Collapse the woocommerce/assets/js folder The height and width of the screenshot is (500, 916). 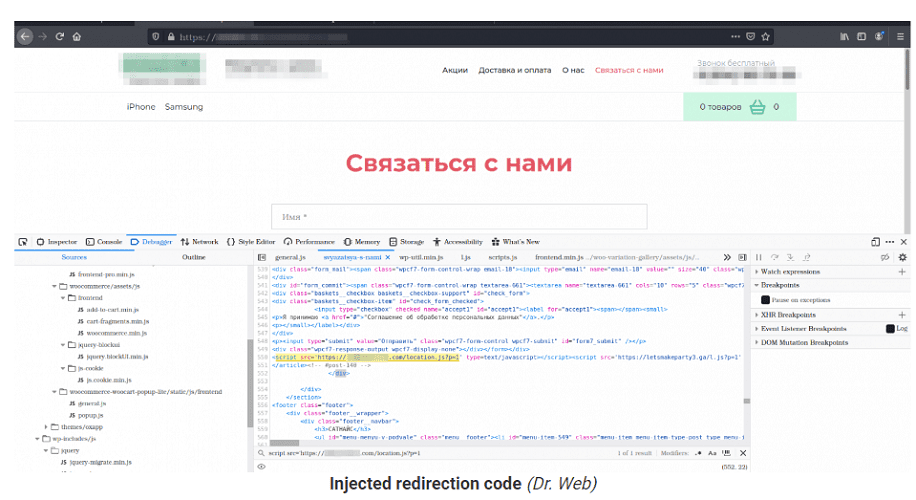[54, 286]
